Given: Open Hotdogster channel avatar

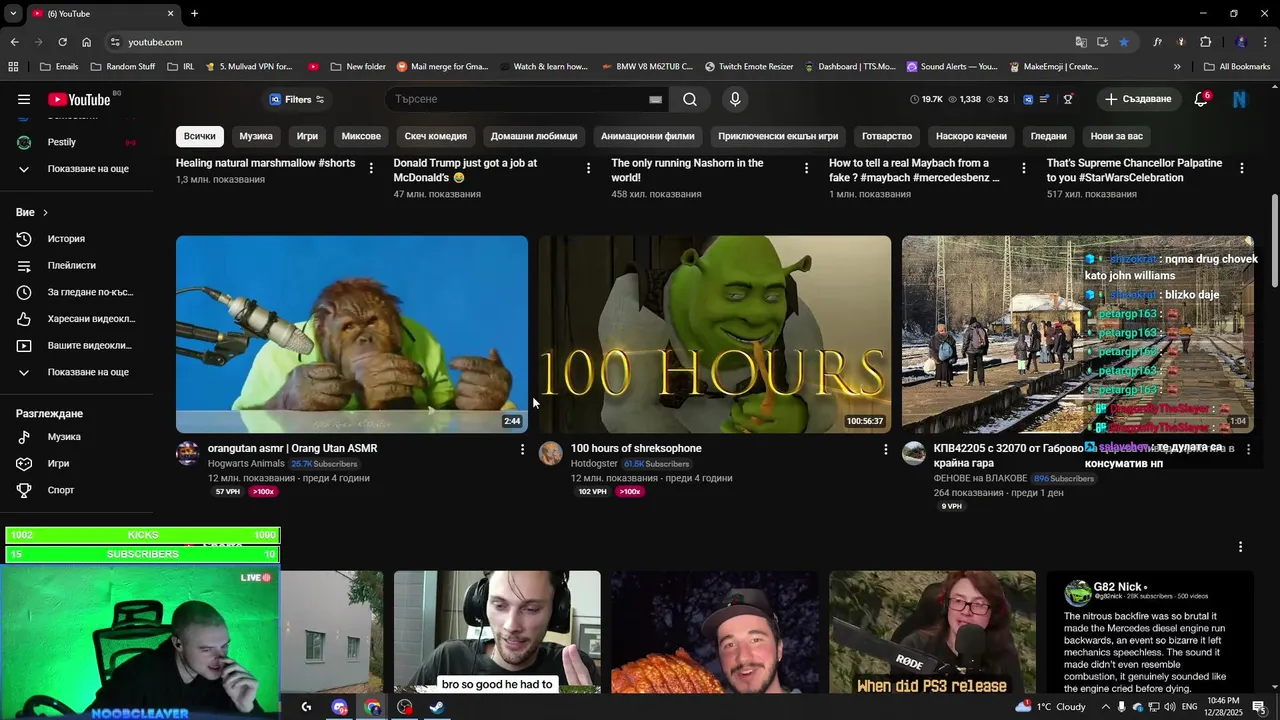Looking at the screenshot, I should coord(550,454).
